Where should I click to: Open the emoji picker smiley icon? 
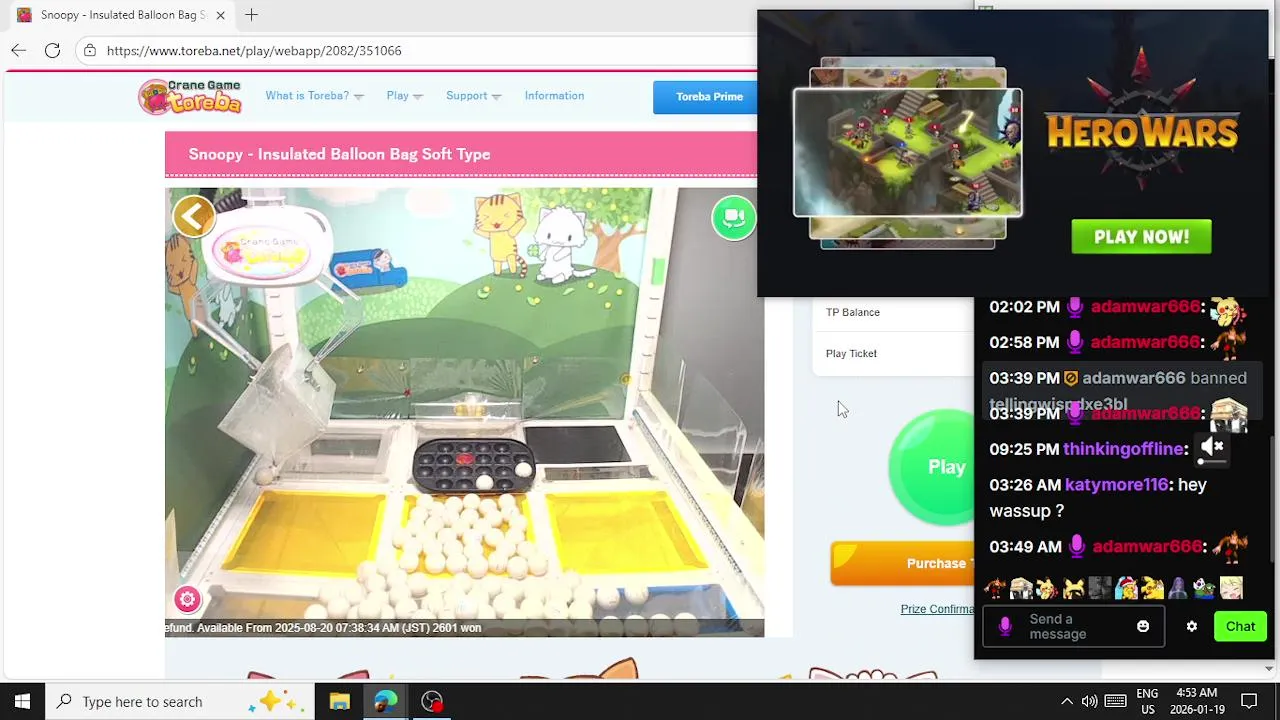1143,626
